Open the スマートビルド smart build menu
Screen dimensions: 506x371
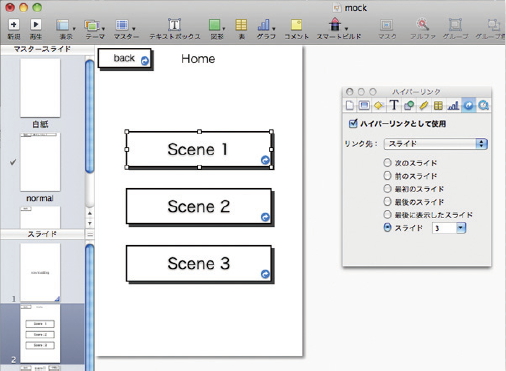tap(338, 29)
